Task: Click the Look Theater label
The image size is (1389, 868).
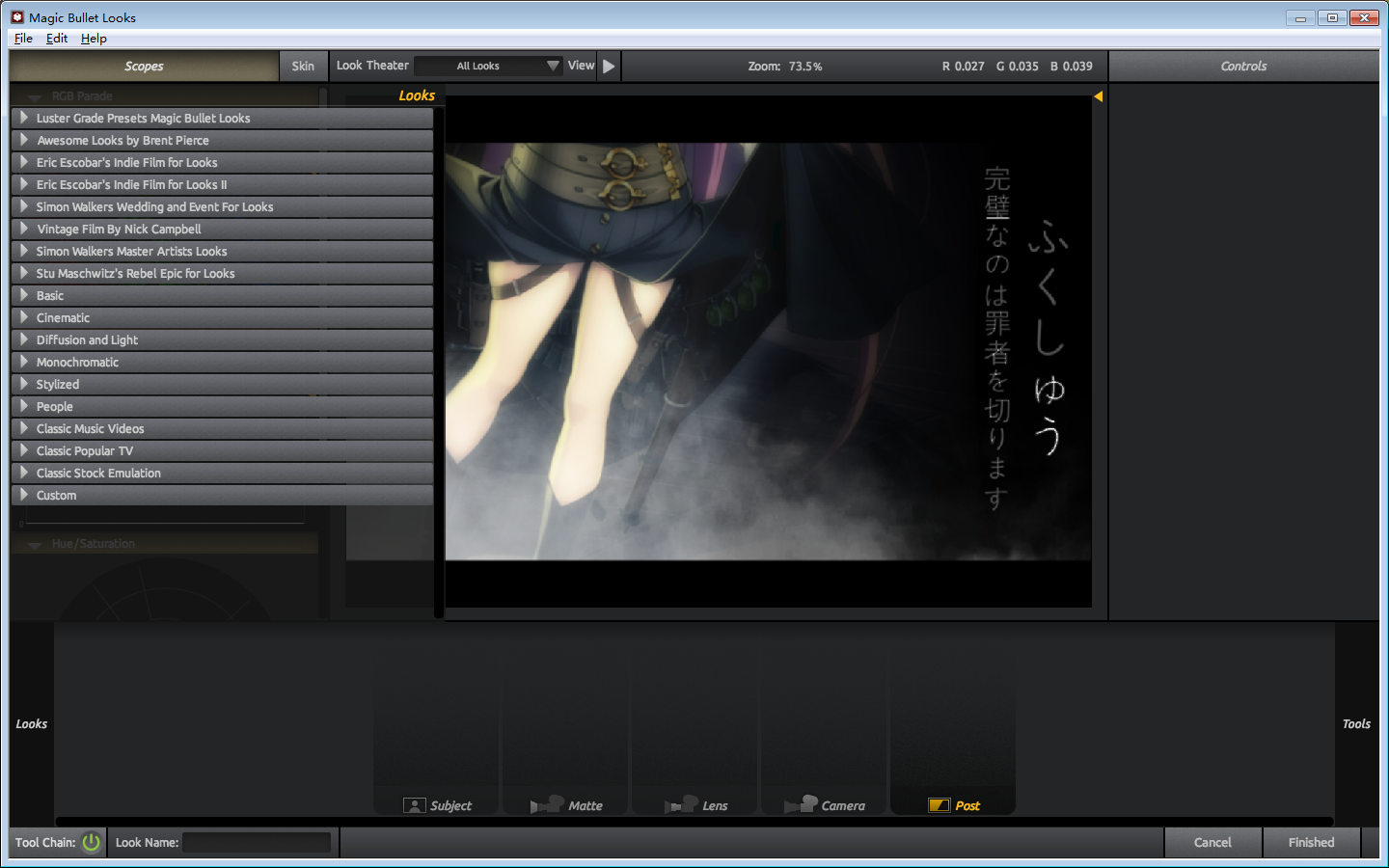Action: [x=372, y=66]
